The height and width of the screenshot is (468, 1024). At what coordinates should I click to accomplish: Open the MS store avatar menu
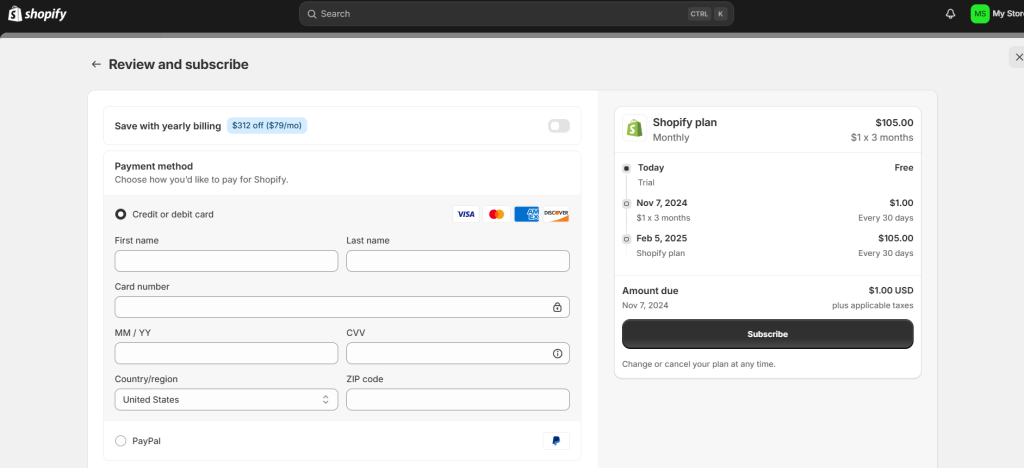click(x=980, y=14)
